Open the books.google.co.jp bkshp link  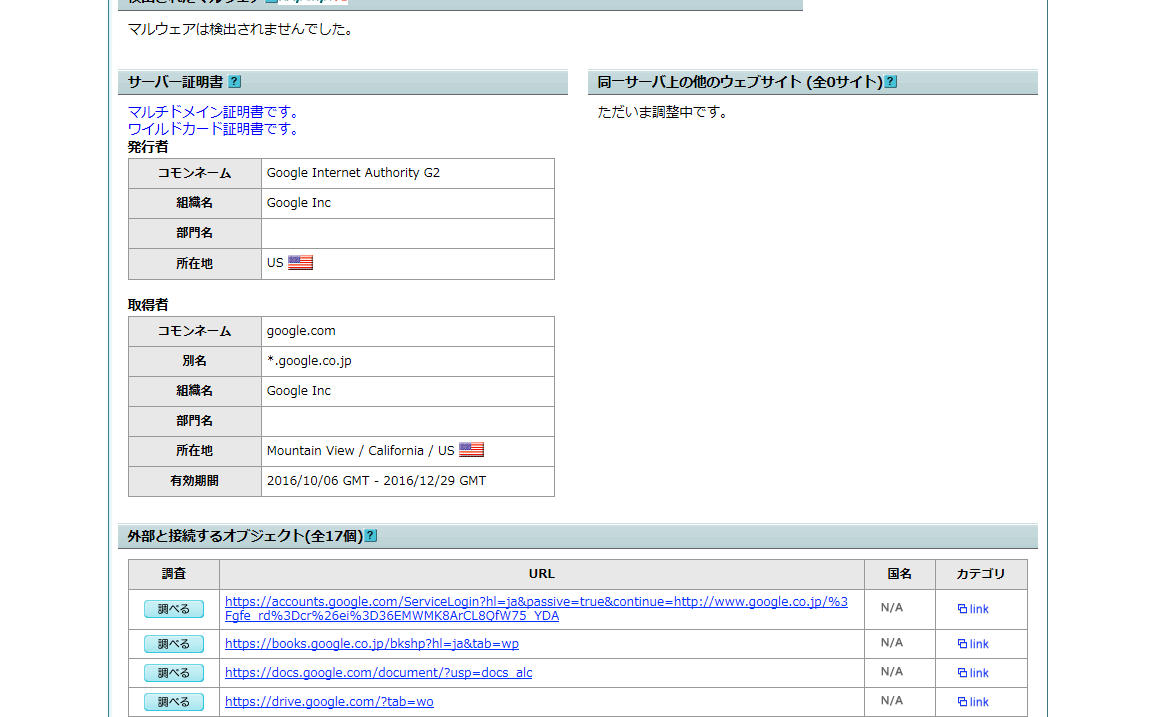(372, 644)
